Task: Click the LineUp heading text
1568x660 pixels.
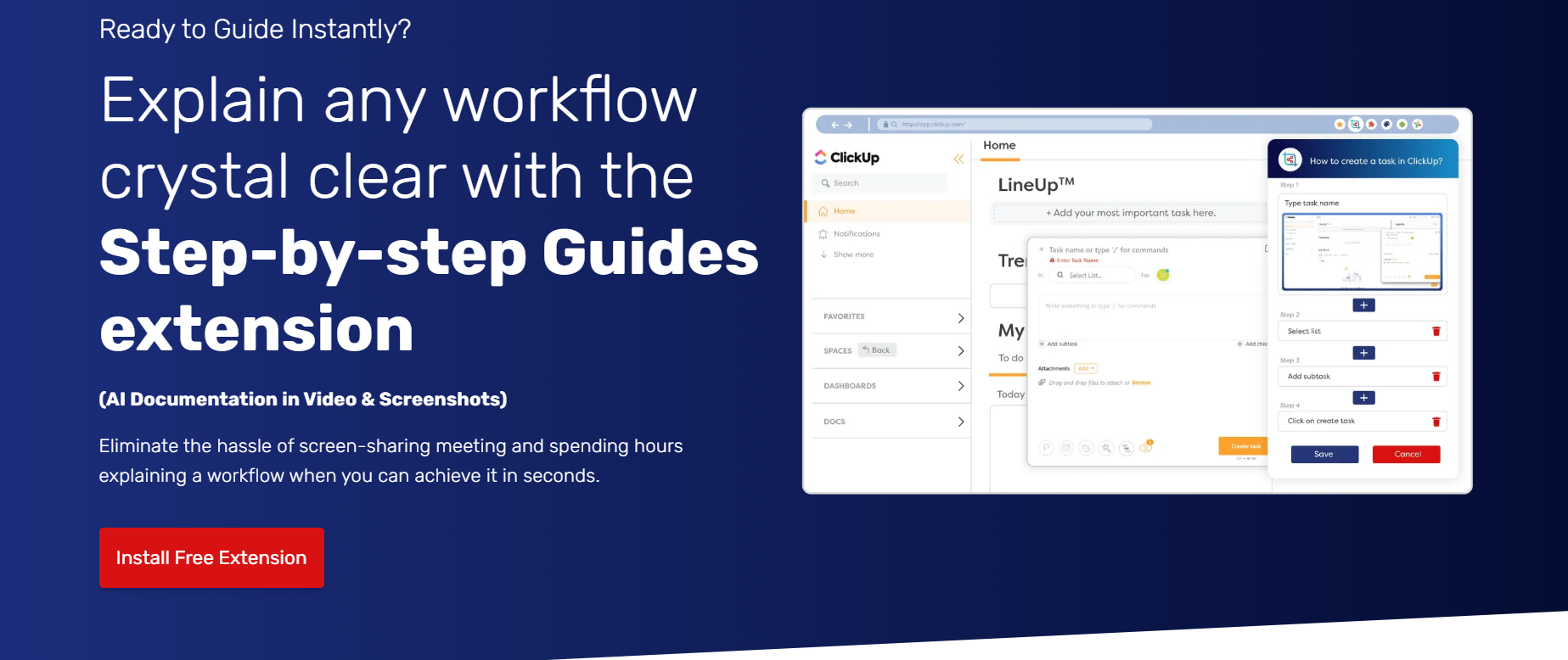Action: coord(1037,184)
